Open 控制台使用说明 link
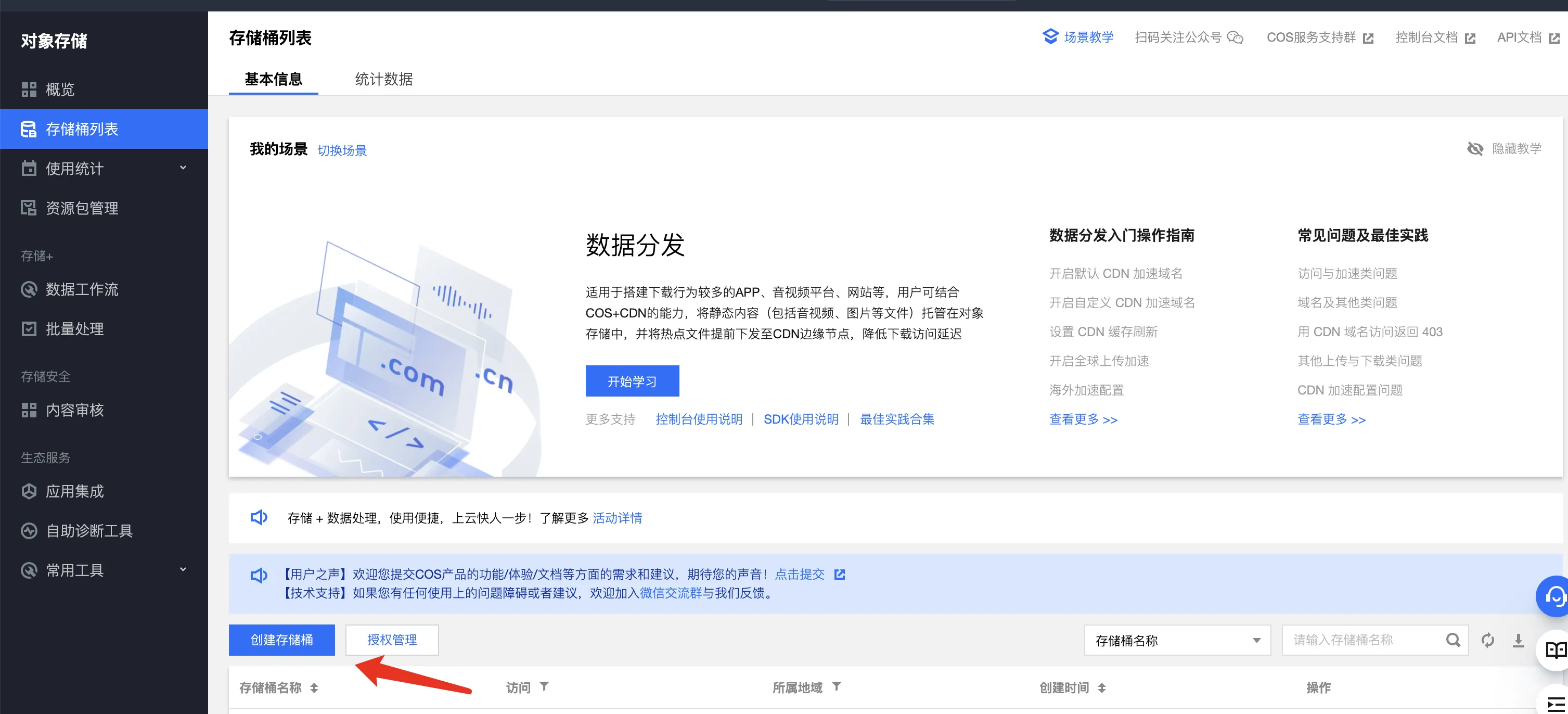 (699, 419)
